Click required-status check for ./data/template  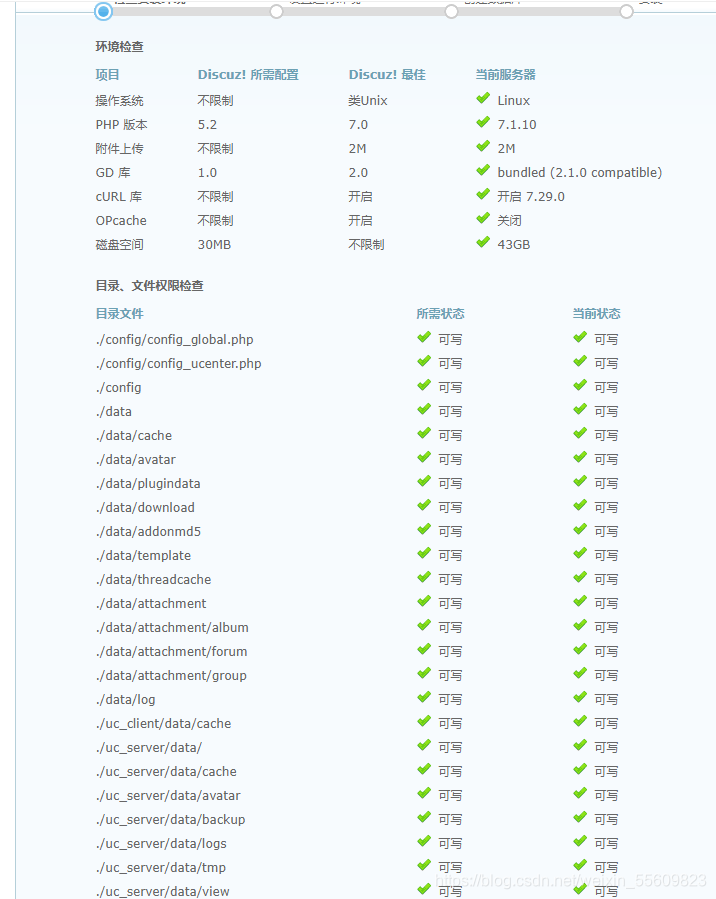(424, 554)
